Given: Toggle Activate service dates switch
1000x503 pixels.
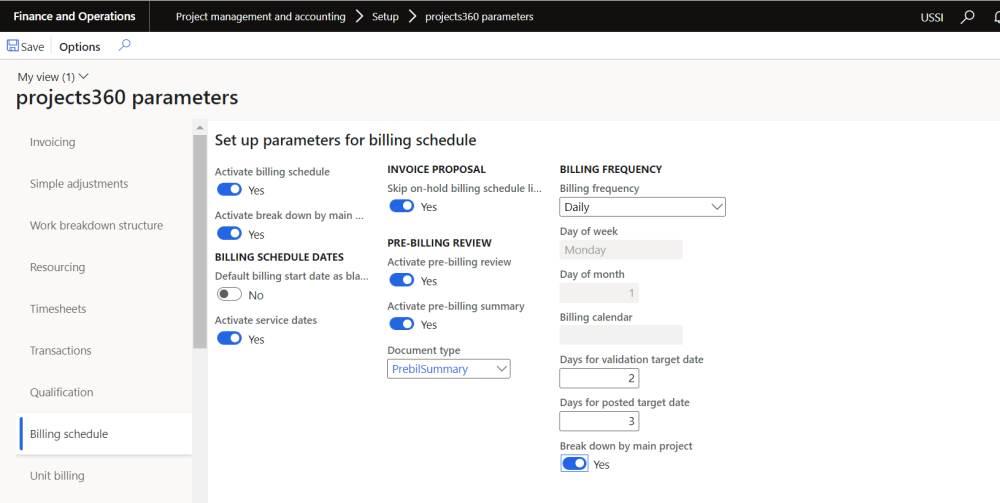Looking at the screenshot, I should click(229, 339).
